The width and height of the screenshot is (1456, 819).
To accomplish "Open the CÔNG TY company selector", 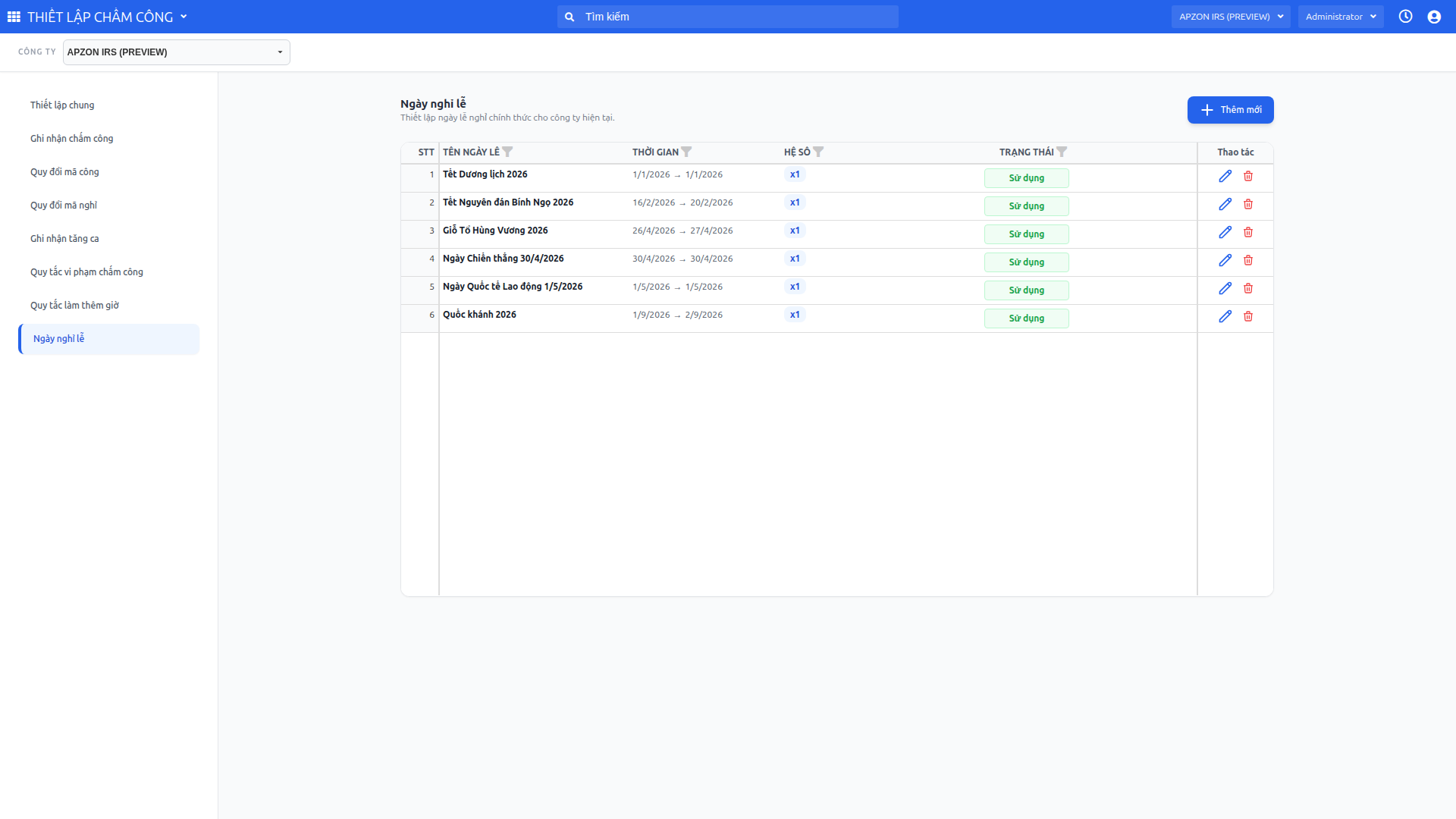I will pos(176,52).
